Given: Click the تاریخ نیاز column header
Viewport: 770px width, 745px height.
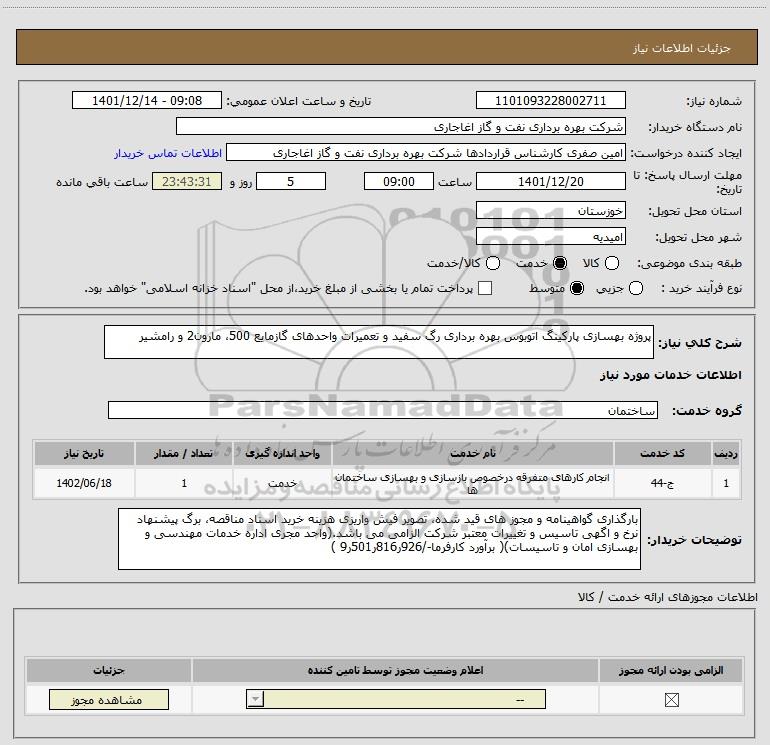Looking at the screenshot, I should click(x=84, y=453).
